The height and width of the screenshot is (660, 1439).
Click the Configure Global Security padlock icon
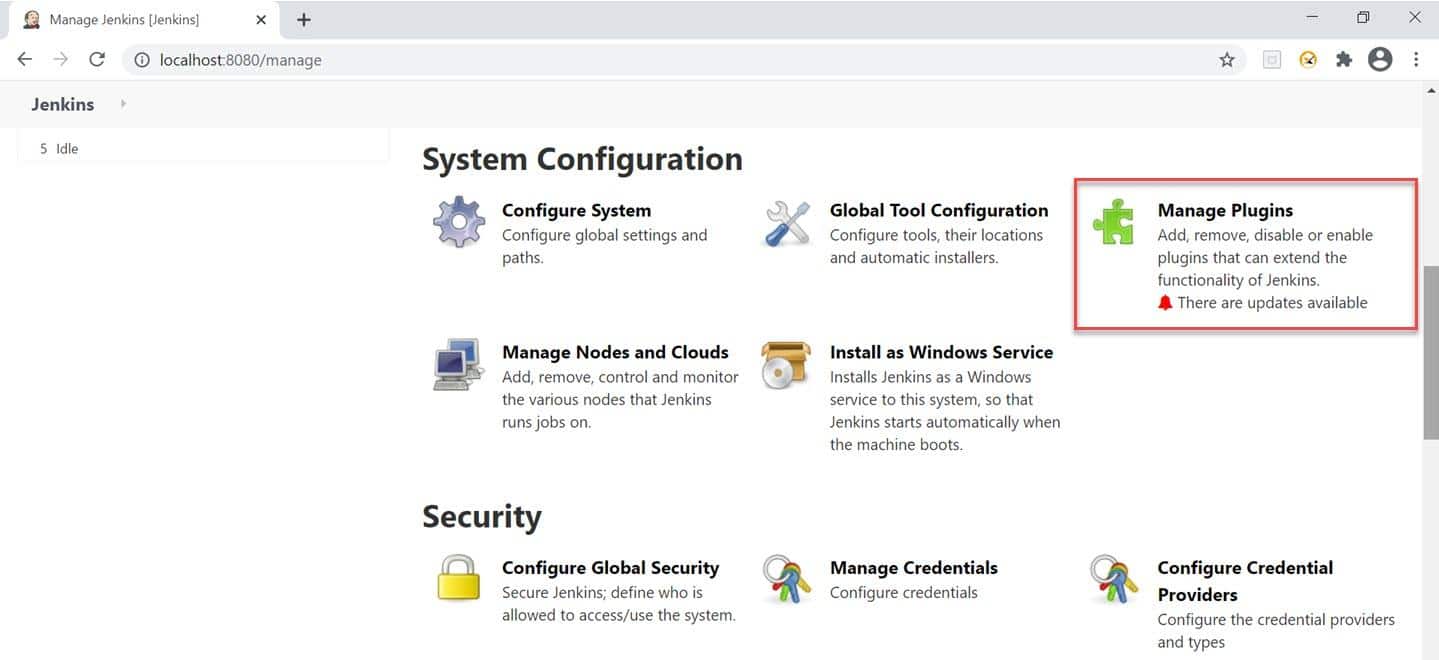pos(459,579)
